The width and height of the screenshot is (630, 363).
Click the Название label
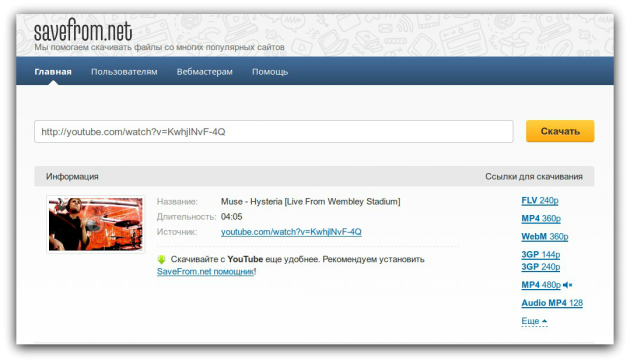tap(177, 202)
